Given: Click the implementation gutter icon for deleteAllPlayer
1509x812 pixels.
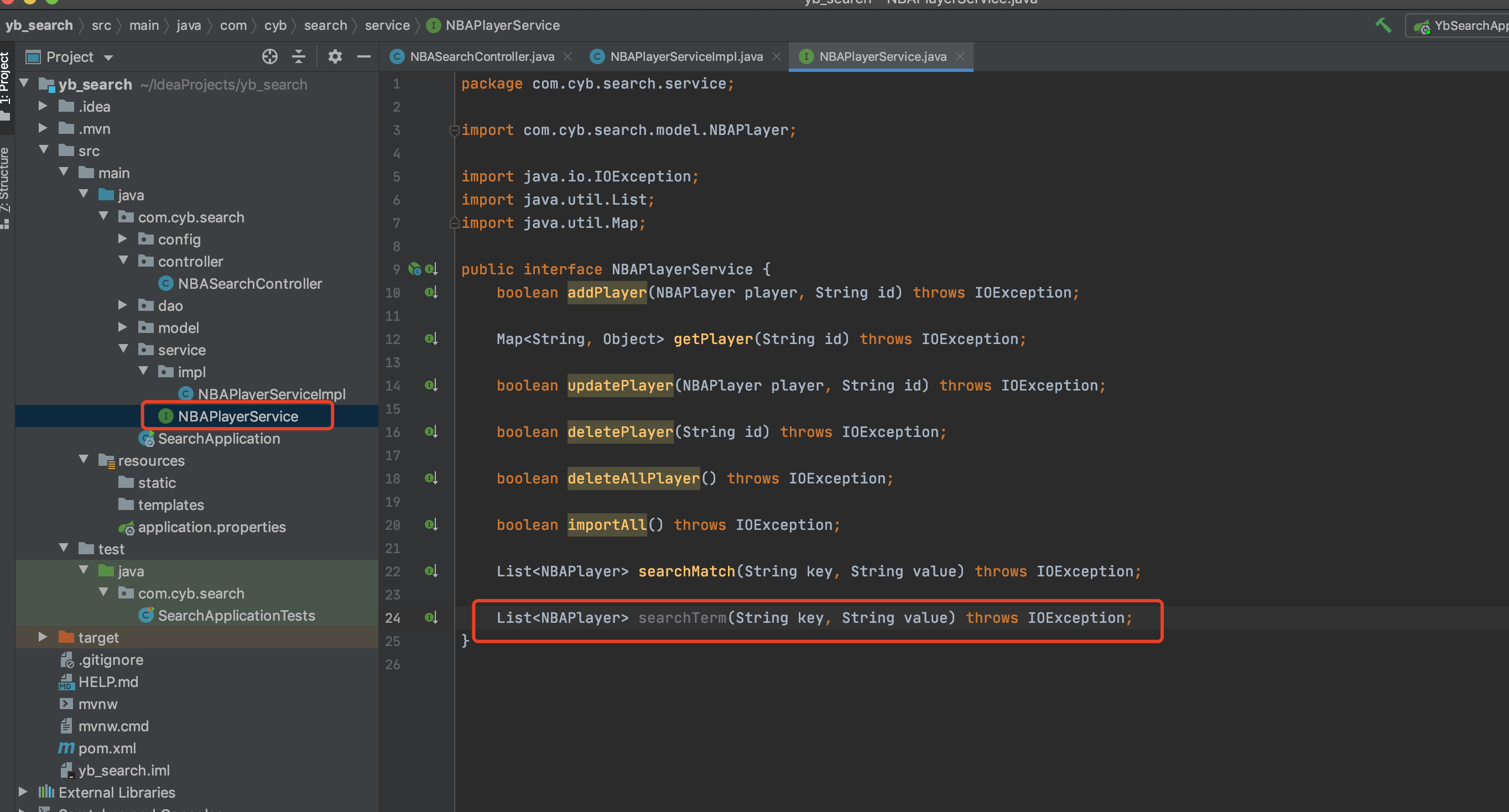Looking at the screenshot, I should (431, 478).
